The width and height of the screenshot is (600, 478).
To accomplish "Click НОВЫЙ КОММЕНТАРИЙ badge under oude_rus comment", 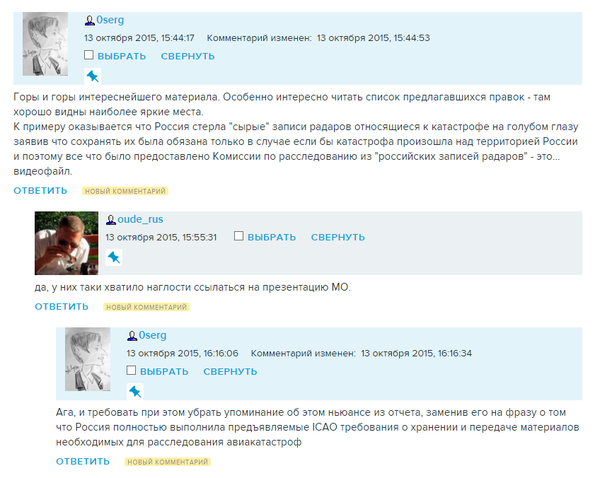I will coord(146,307).
